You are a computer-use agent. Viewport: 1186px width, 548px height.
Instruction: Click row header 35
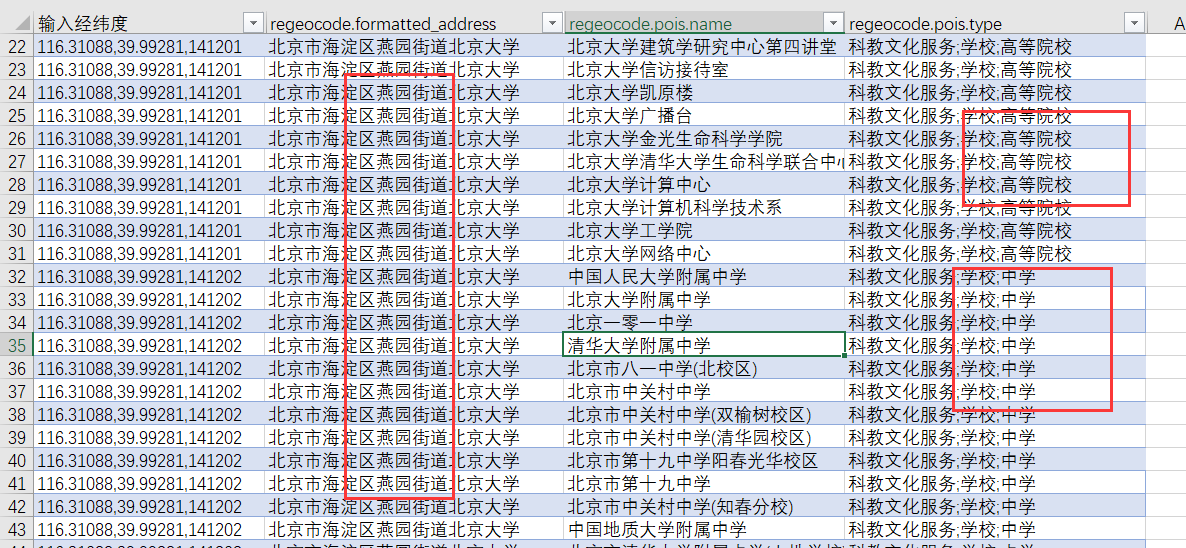17,345
